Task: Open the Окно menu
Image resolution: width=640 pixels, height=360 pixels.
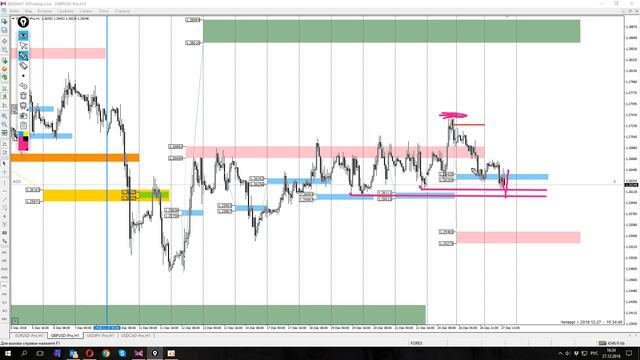Action: tap(104, 11)
